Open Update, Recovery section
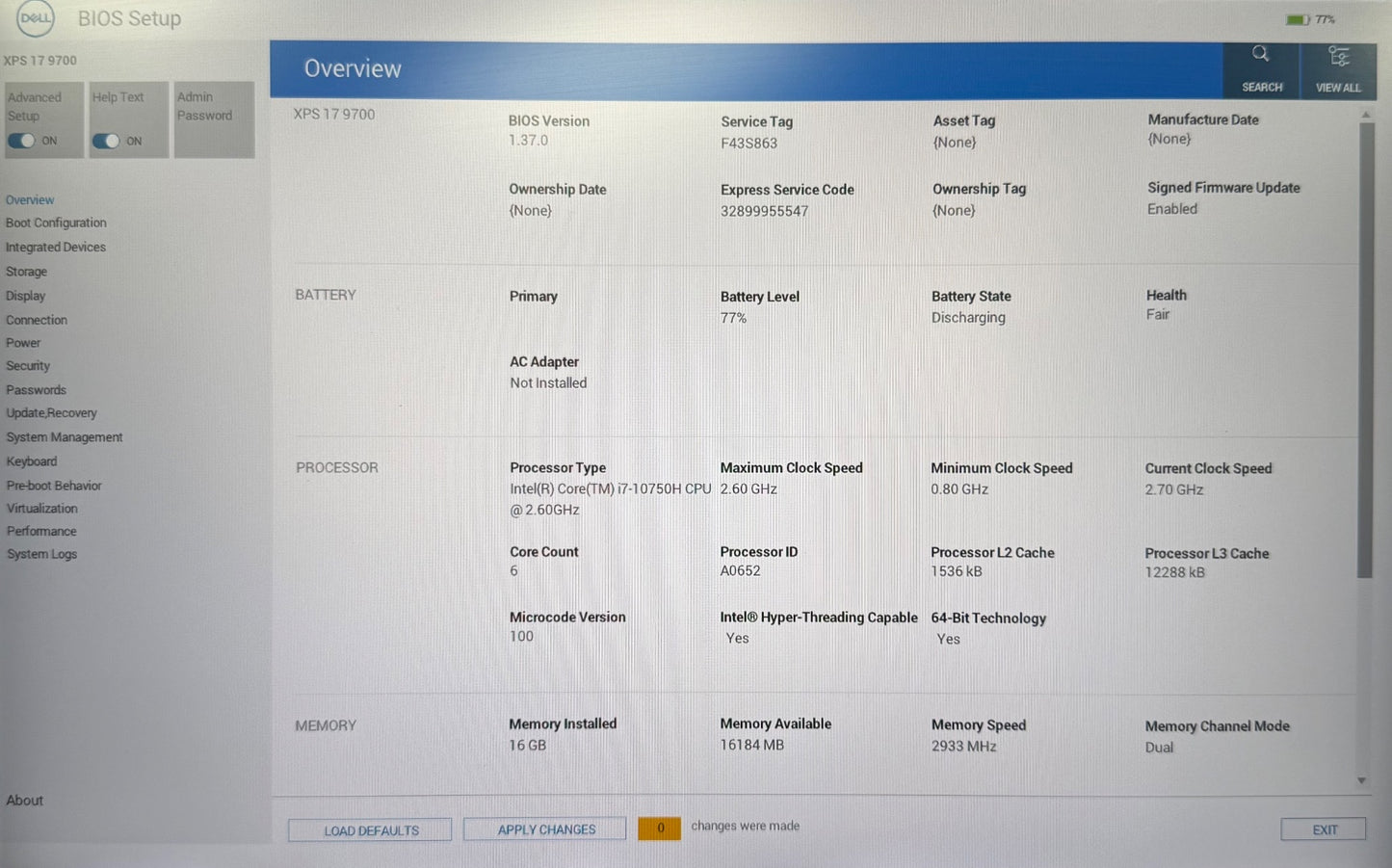 point(51,413)
